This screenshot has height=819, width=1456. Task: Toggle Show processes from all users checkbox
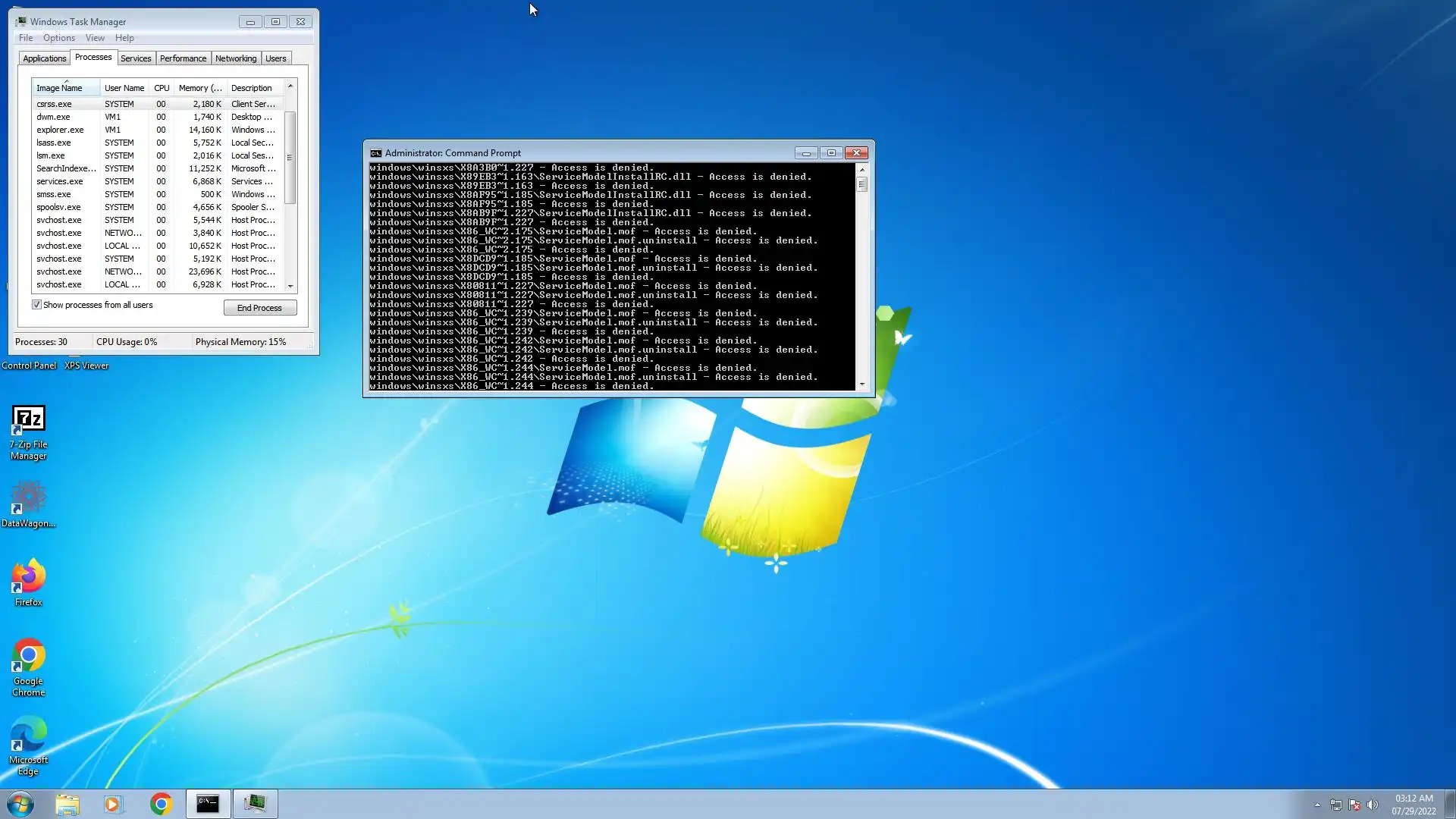[x=36, y=305]
